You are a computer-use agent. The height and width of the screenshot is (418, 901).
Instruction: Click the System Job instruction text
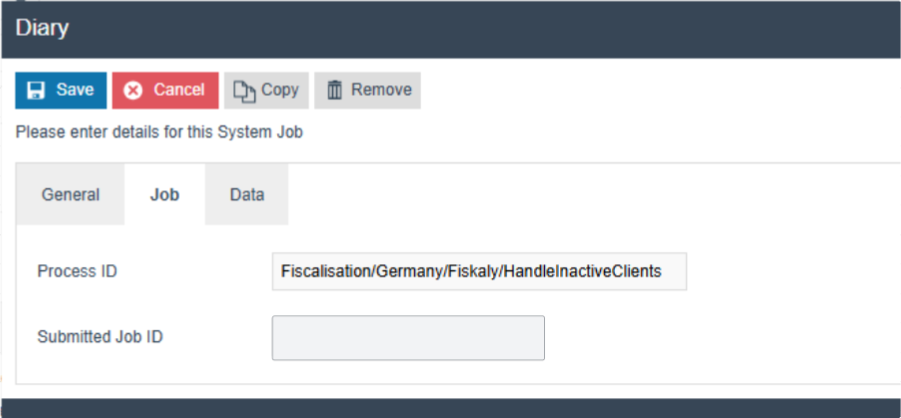(159, 132)
